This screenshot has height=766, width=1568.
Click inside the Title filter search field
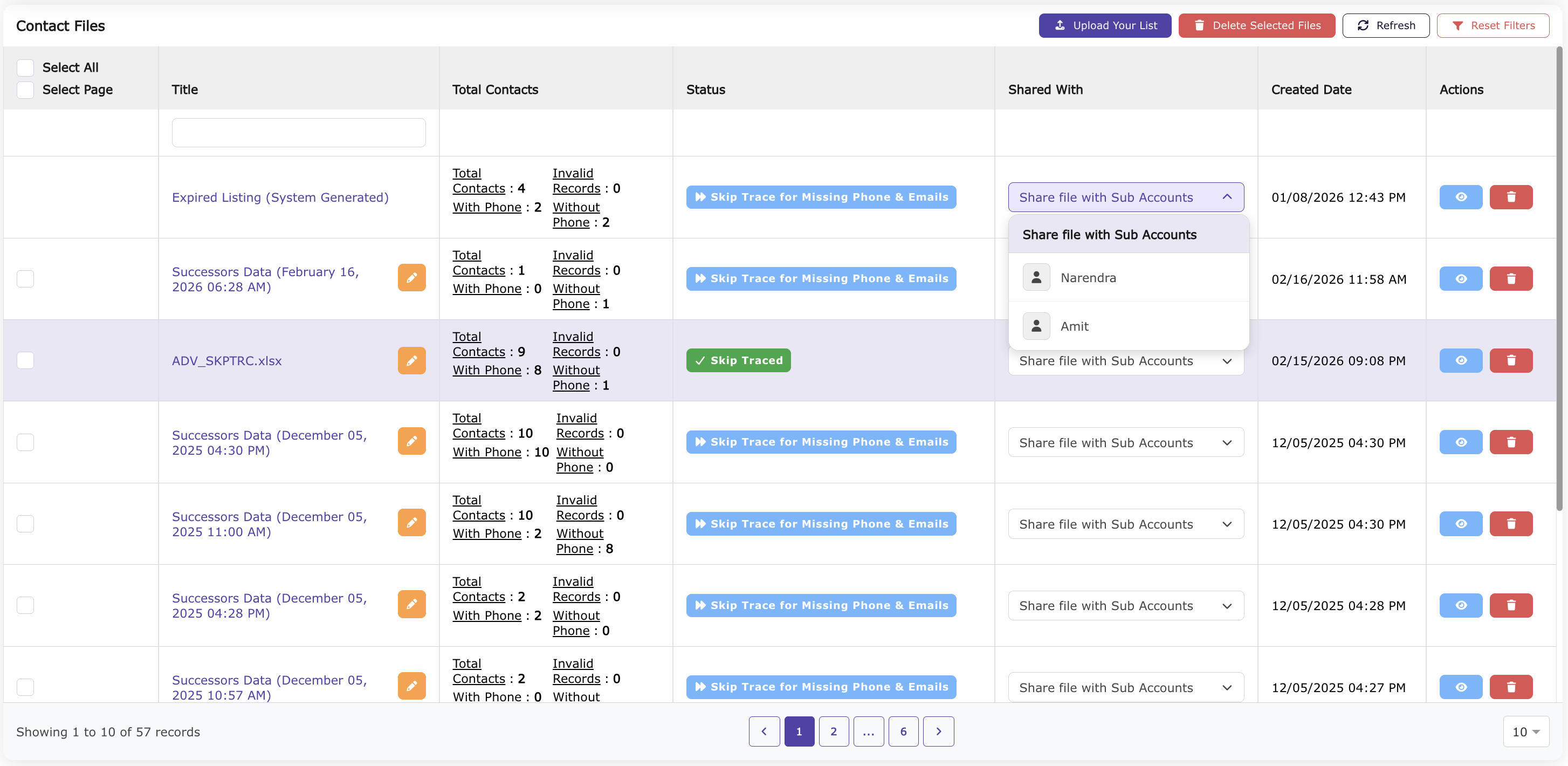click(298, 132)
